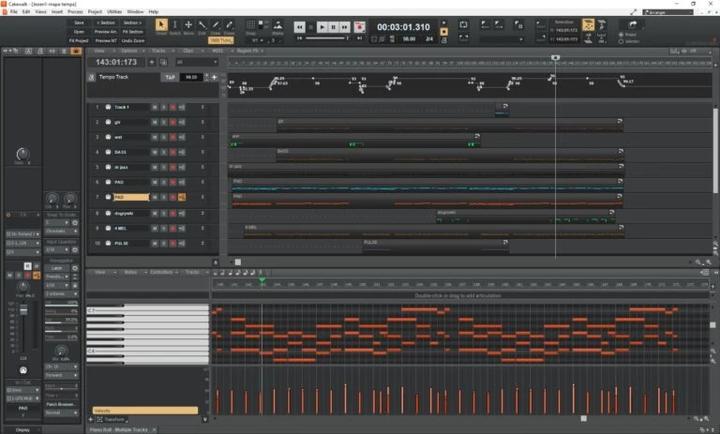
Task: Select the Smart tool in the toolbar
Action: (x=161, y=25)
